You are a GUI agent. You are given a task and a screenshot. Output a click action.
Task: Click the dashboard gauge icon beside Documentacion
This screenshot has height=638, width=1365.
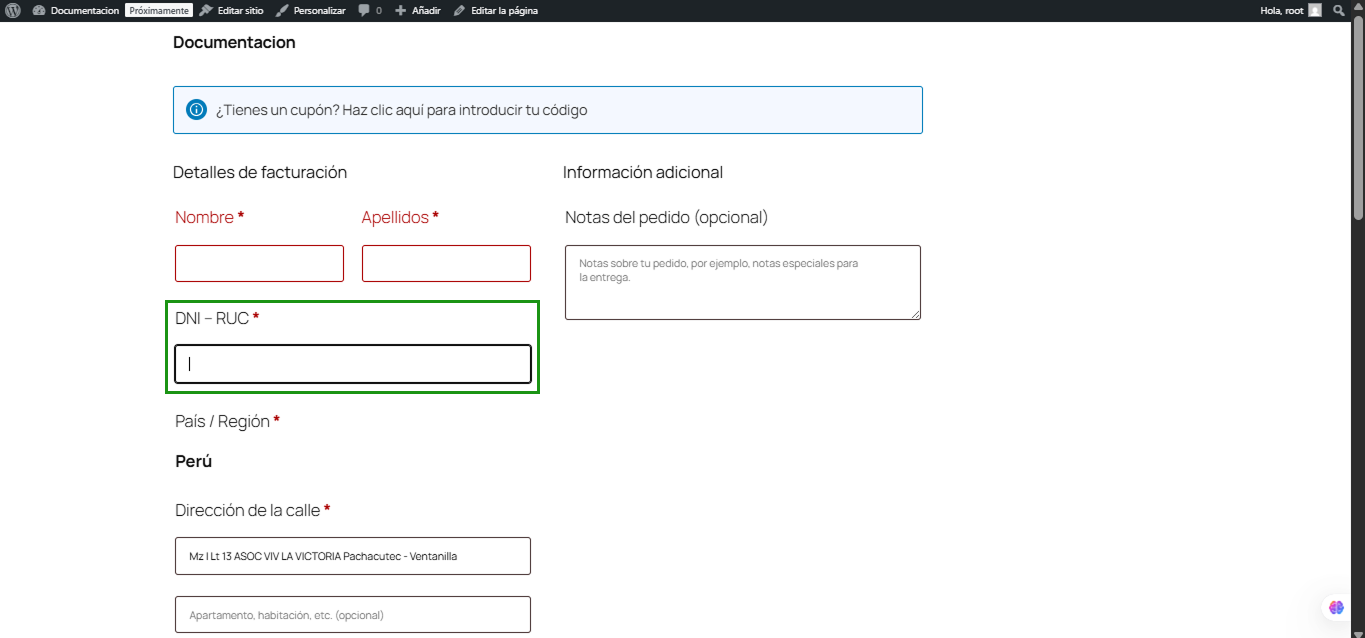coord(39,10)
